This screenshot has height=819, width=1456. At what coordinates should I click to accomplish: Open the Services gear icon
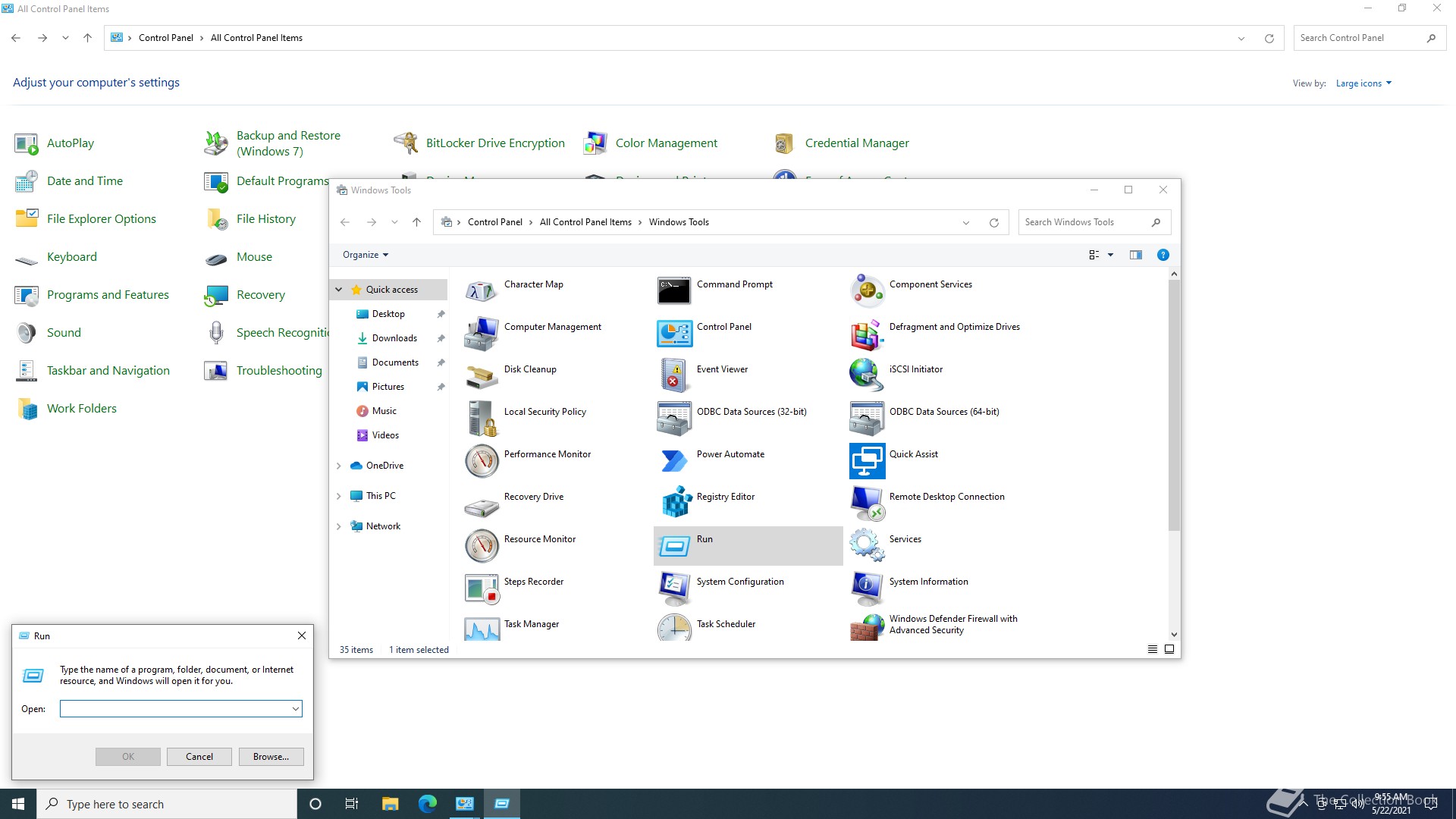pyautogui.click(x=867, y=545)
